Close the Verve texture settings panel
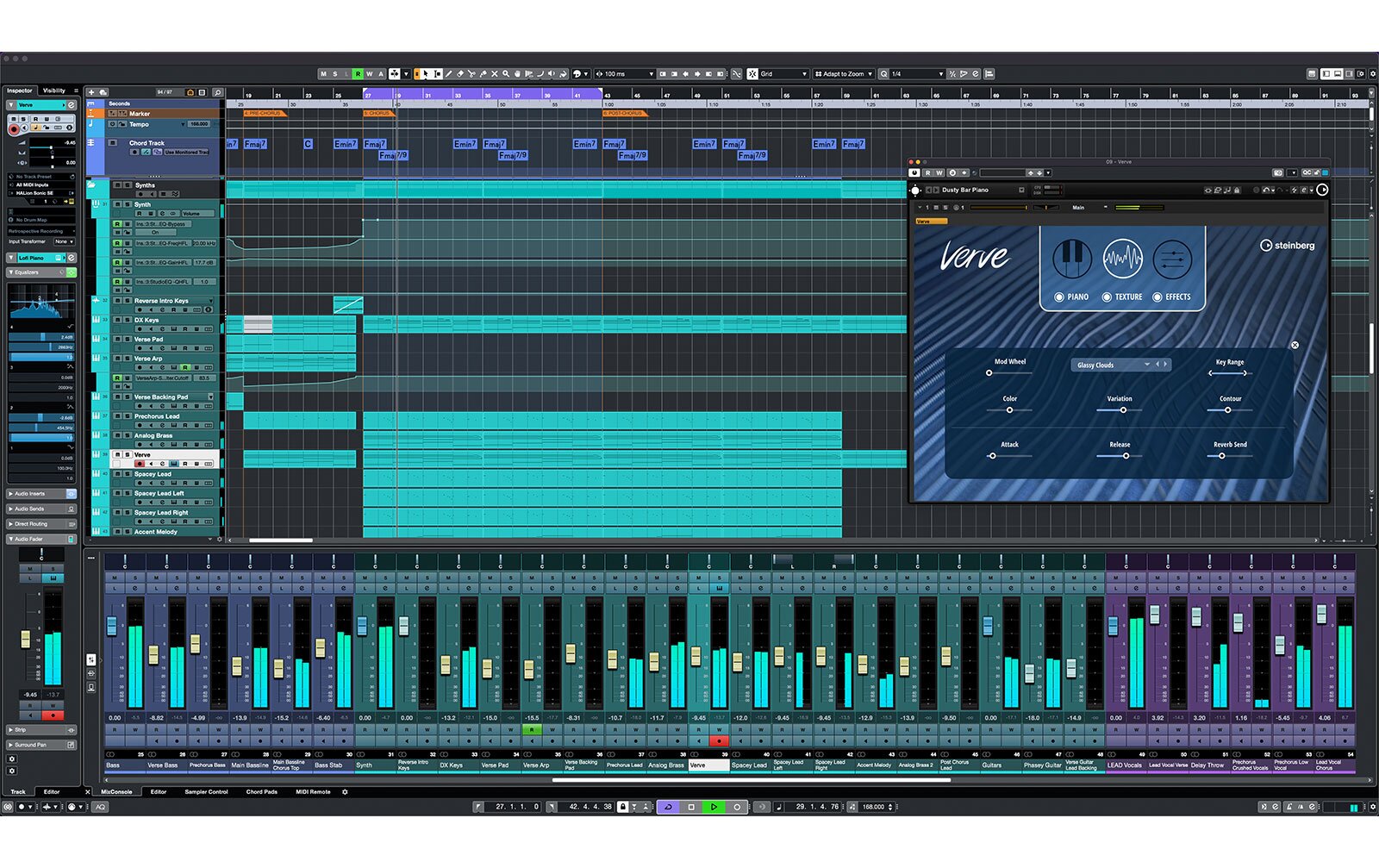Image resolution: width=1379 pixels, height=868 pixels. tap(1295, 345)
